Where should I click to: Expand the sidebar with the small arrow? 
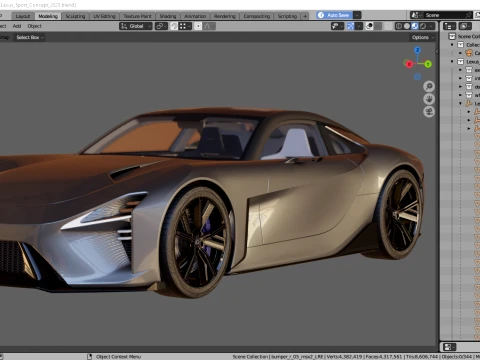point(436,52)
